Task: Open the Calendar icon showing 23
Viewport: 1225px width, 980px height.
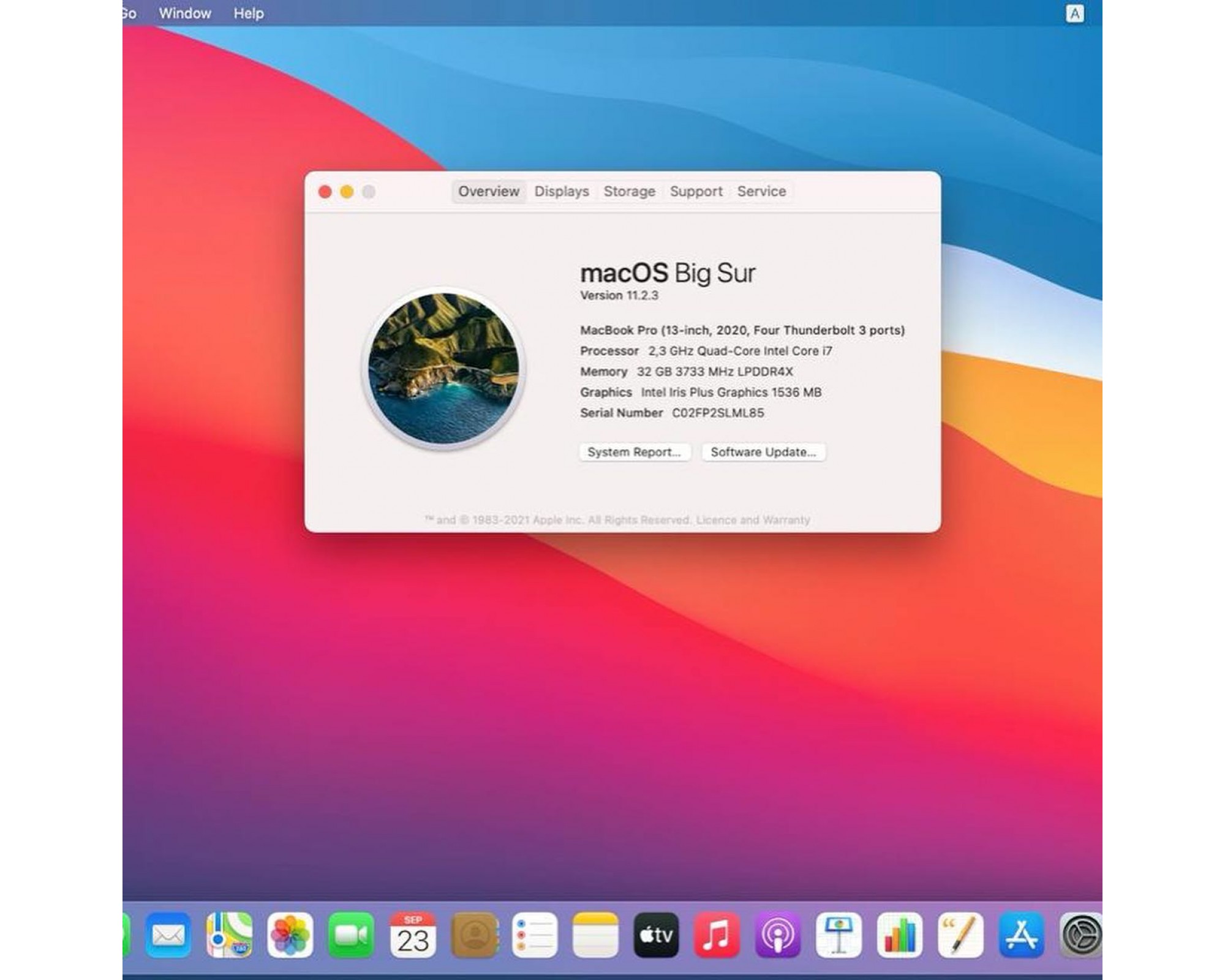Action: 413,935
